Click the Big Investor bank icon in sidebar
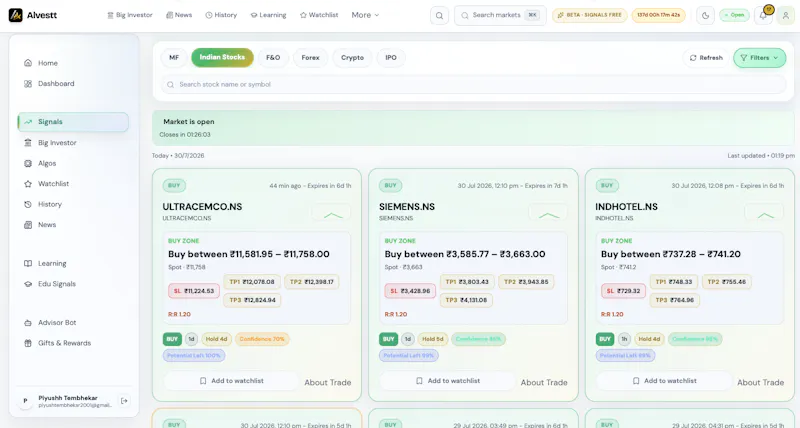Screen dimensions: 800x428 [28, 143]
